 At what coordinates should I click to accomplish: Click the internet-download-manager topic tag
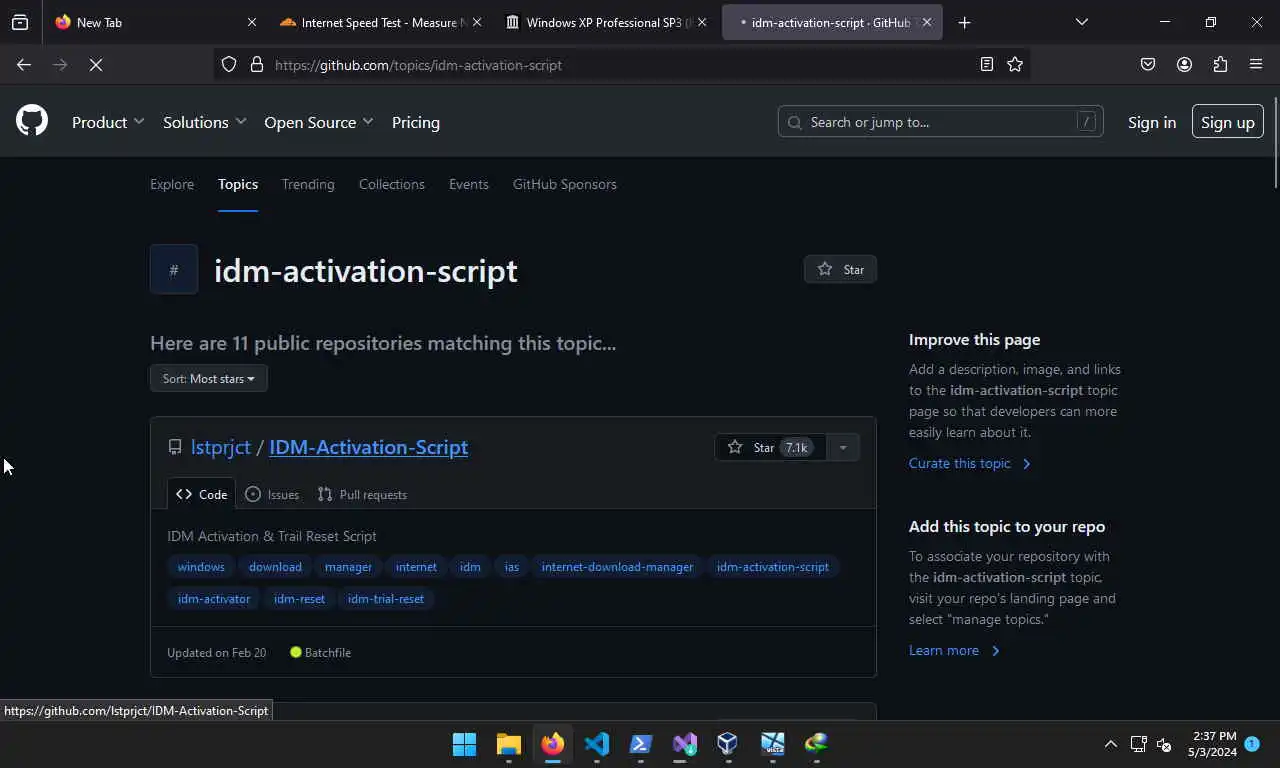pos(617,567)
